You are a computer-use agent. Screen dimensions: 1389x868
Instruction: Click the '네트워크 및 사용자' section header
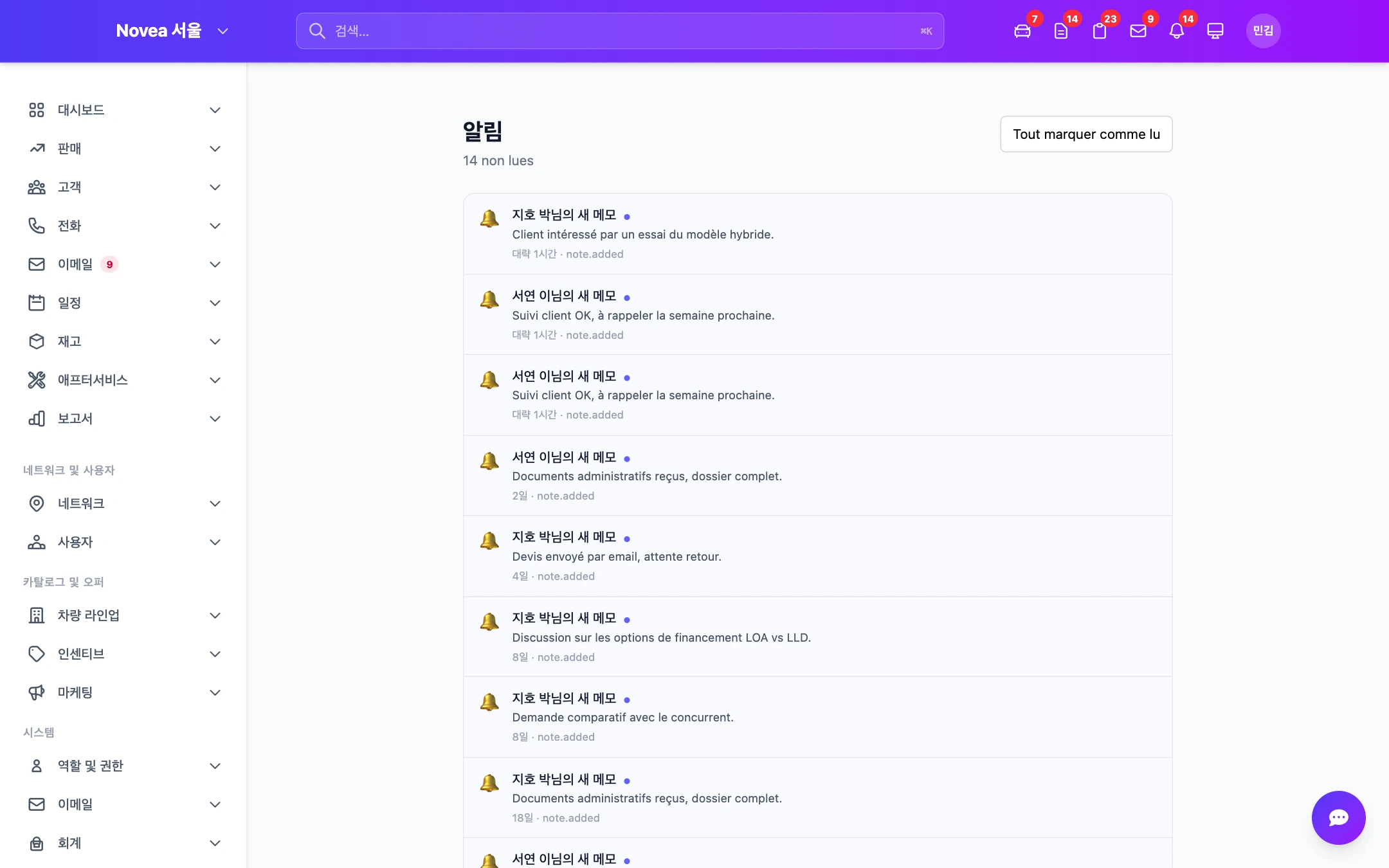tap(69, 470)
